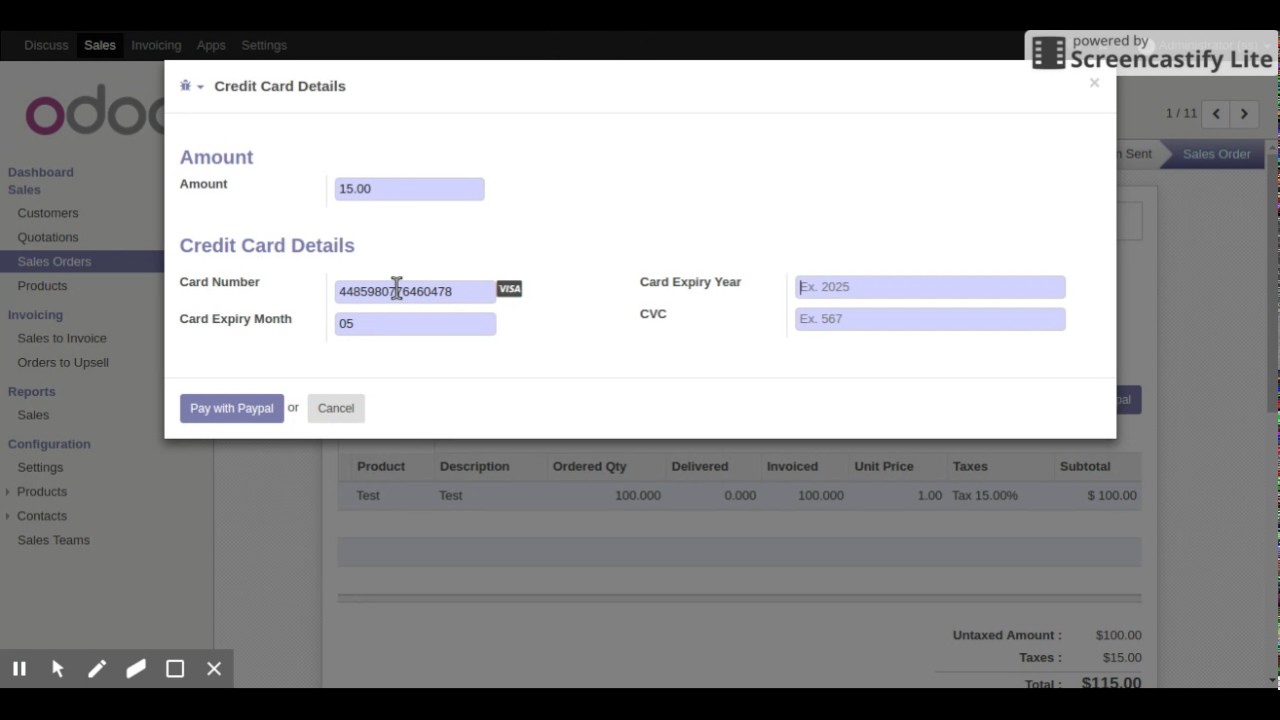
Task: Click the Card Expiry Year field
Action: pyautogui.click(x=930, y=287)
